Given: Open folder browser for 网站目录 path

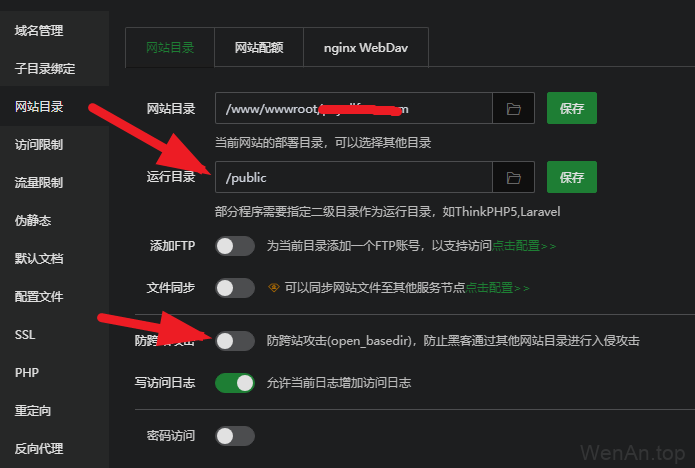Looking at the screenshot, I should click(x=513, y=109).
